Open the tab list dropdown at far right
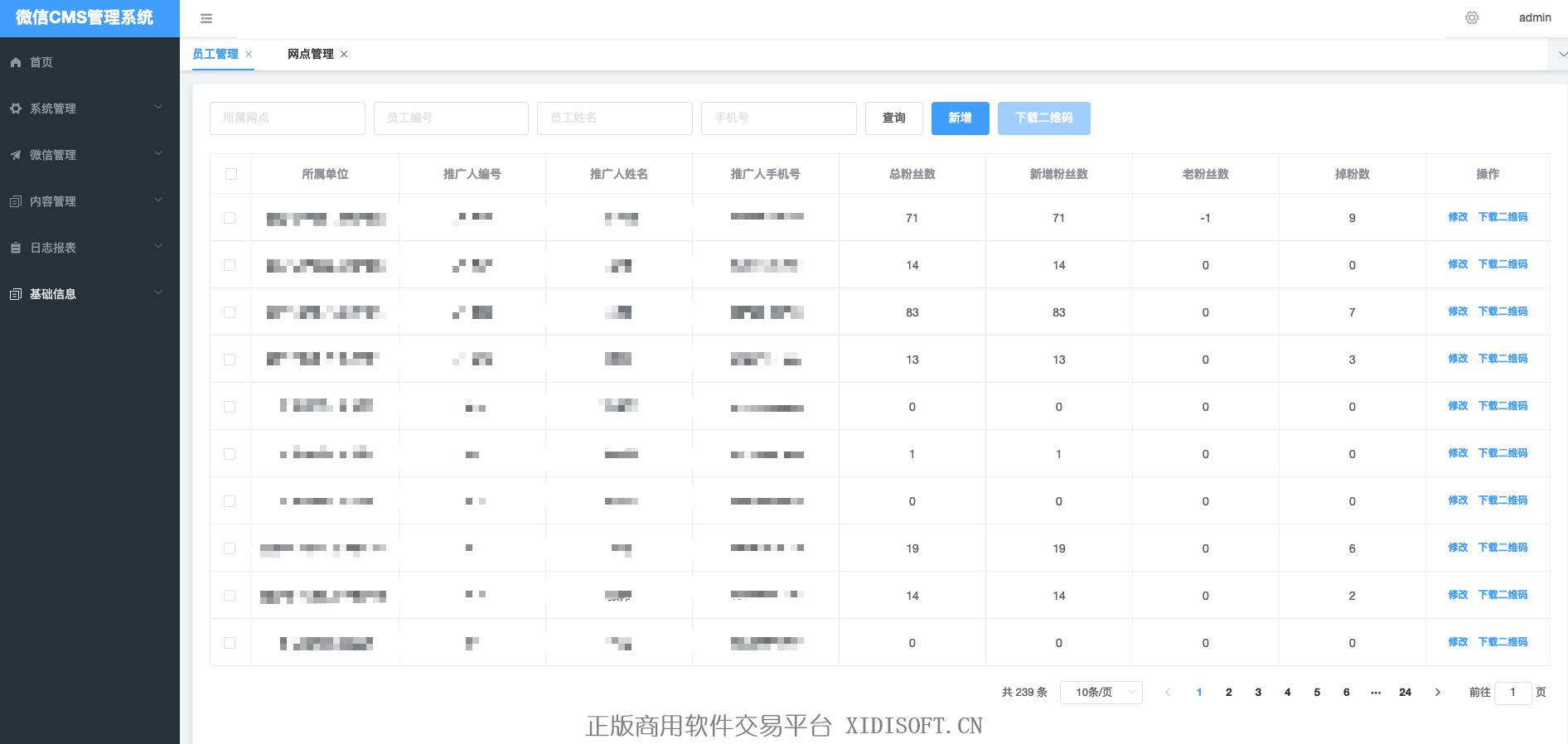1568x744 pixels. coord(1562,54)
